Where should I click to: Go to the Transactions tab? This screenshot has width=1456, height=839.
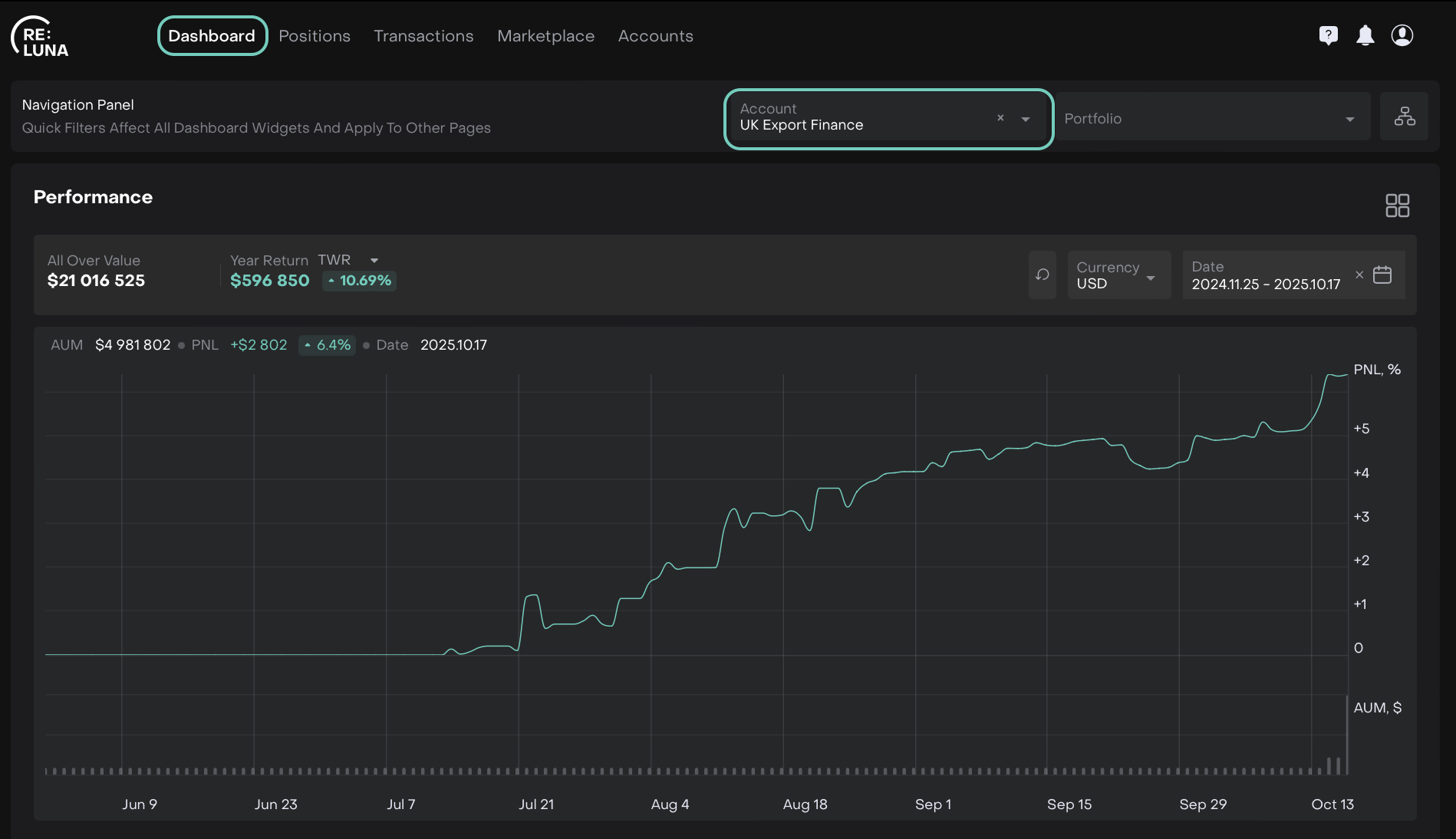(x=423, y=36)
